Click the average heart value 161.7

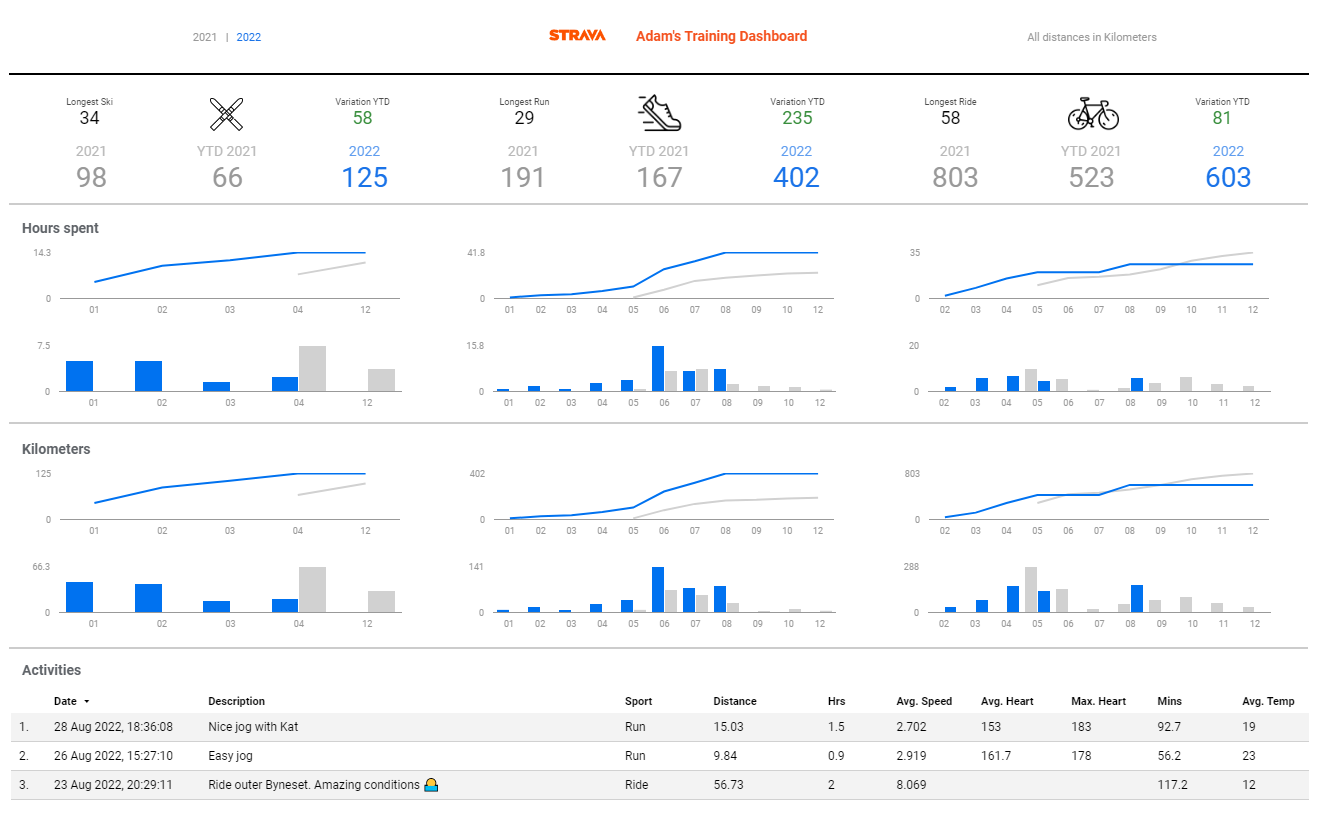994,756
